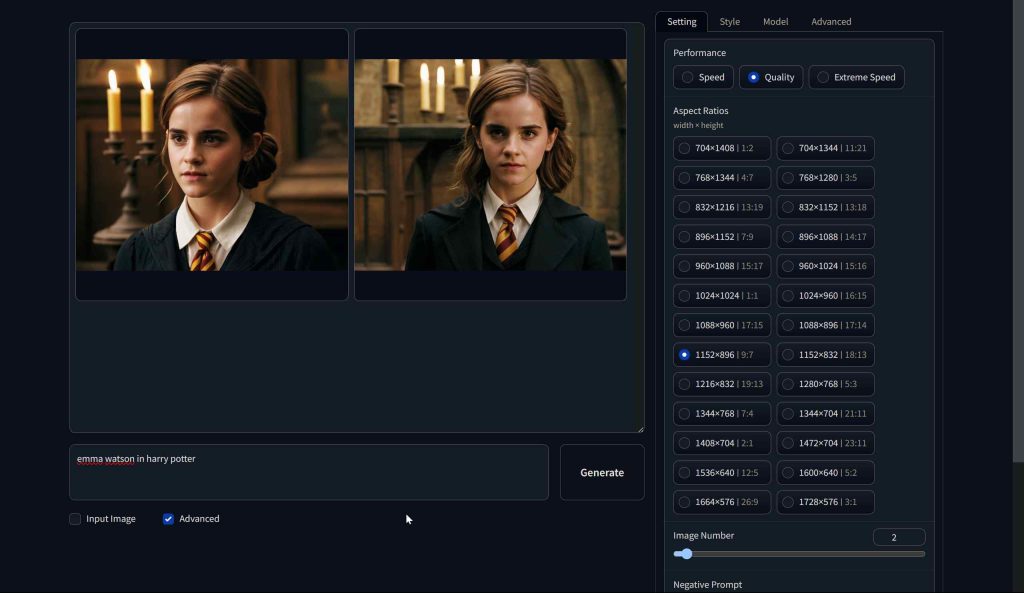
Task: Switch to the Setting tab
Action: [681, 22]
